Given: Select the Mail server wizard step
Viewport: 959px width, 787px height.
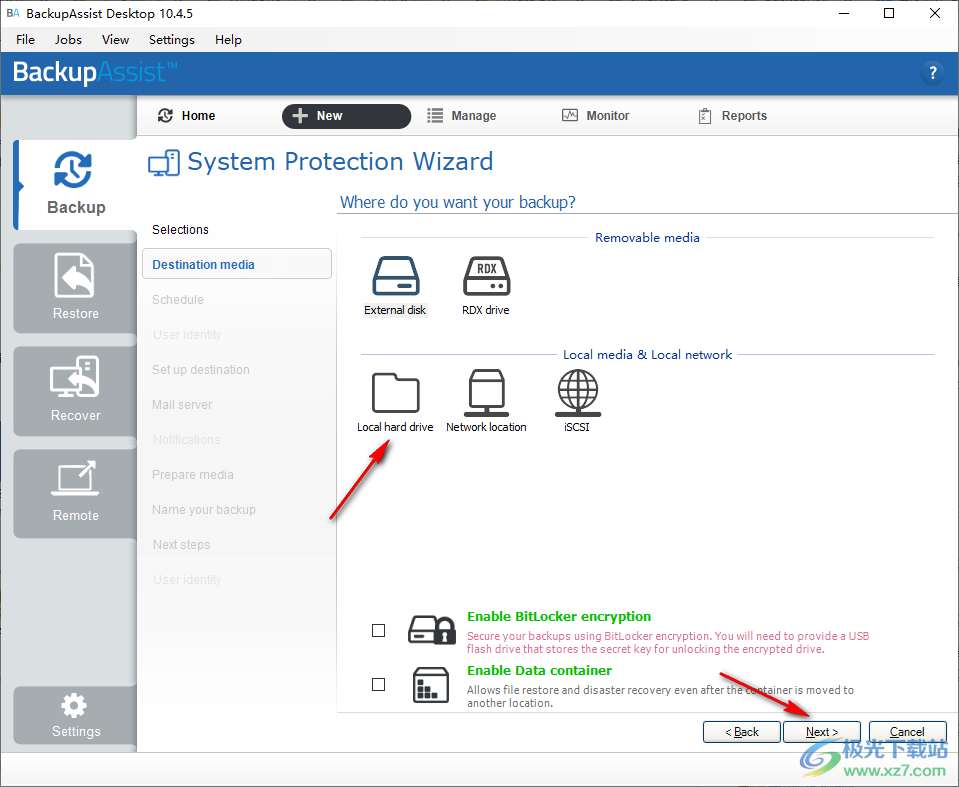Looking at the screenshot, I should click(x=182, y=404).
